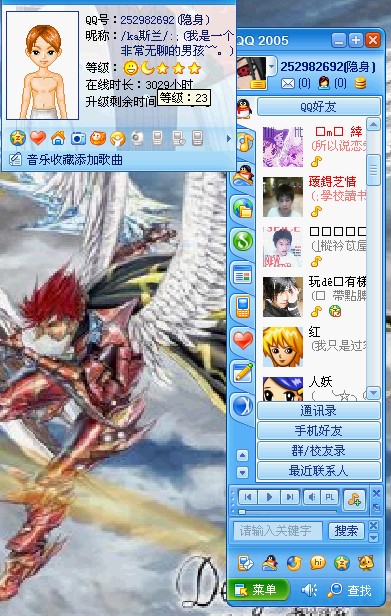Viewport: 391px width, 616px height.
Task: Open the 群/校友录 group tab
Action: click(x=319, y=451)
